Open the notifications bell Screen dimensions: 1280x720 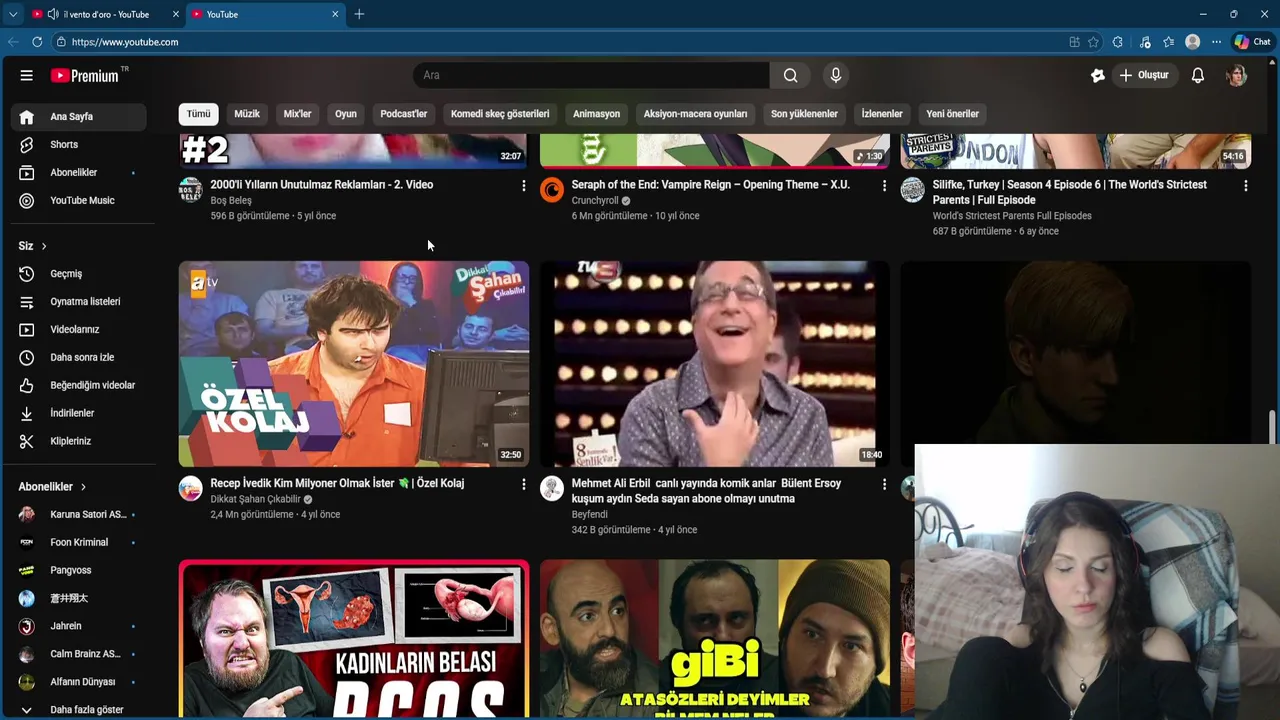1197,75
